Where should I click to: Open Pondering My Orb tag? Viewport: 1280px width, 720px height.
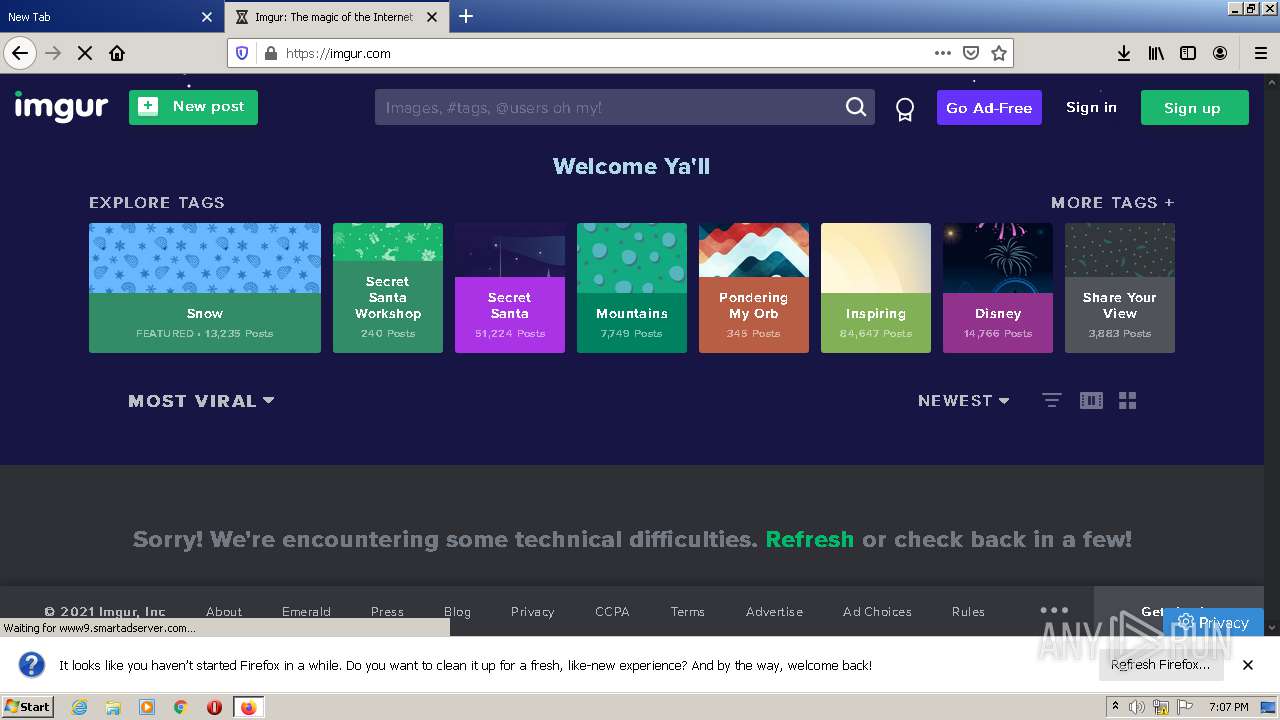tap(754, 288)
